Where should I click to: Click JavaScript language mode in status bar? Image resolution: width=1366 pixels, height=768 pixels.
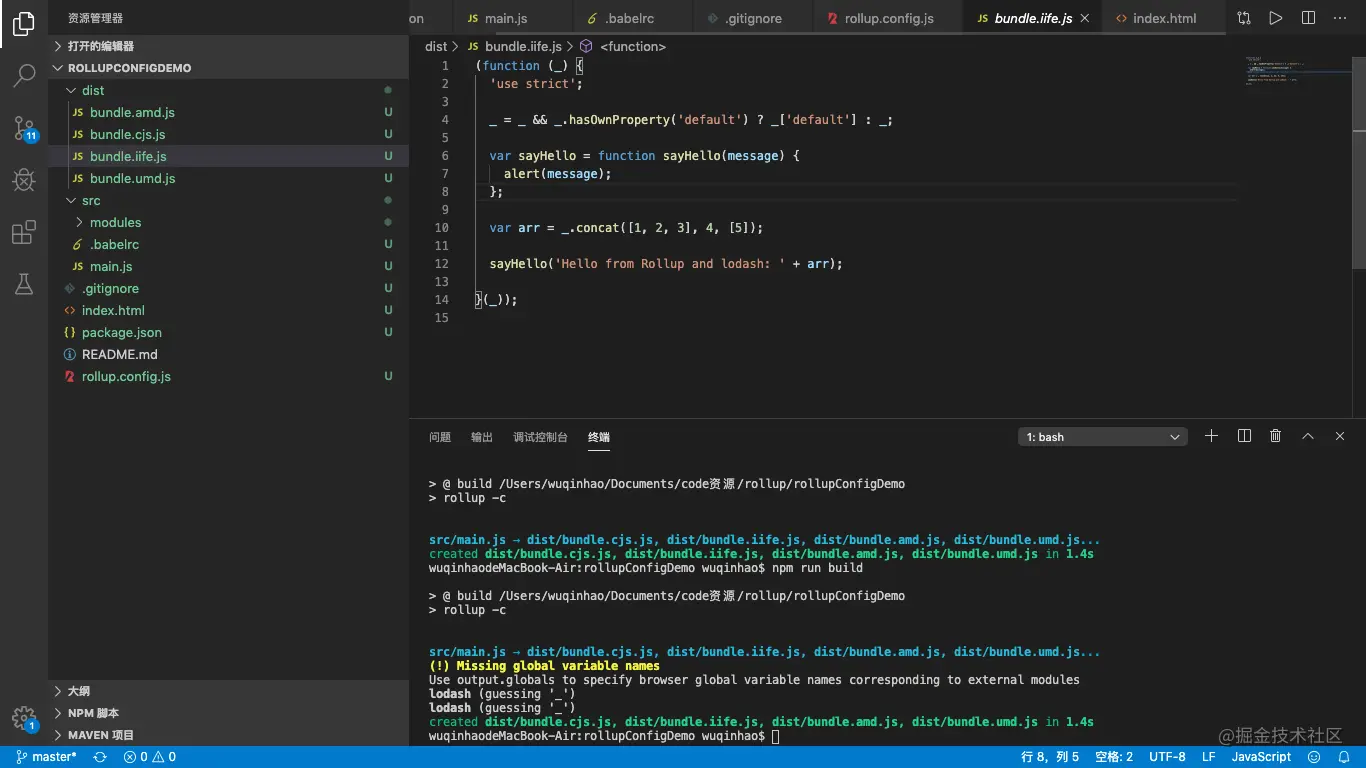tap(1261, 757)
